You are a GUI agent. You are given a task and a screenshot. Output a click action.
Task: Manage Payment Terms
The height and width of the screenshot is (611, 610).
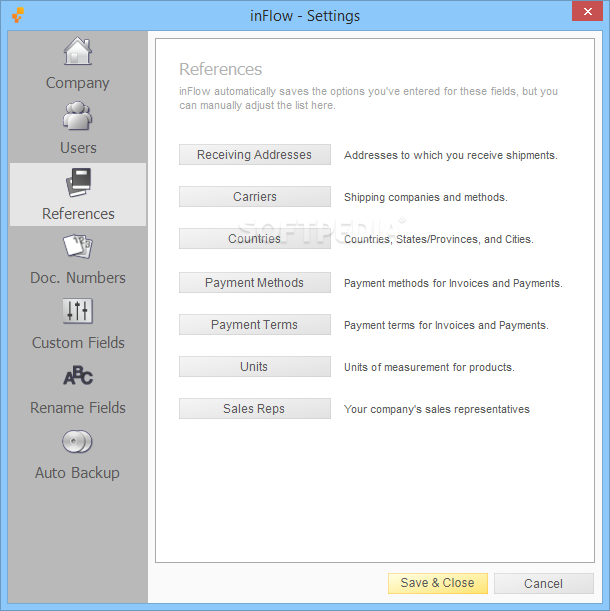[255, 325]
